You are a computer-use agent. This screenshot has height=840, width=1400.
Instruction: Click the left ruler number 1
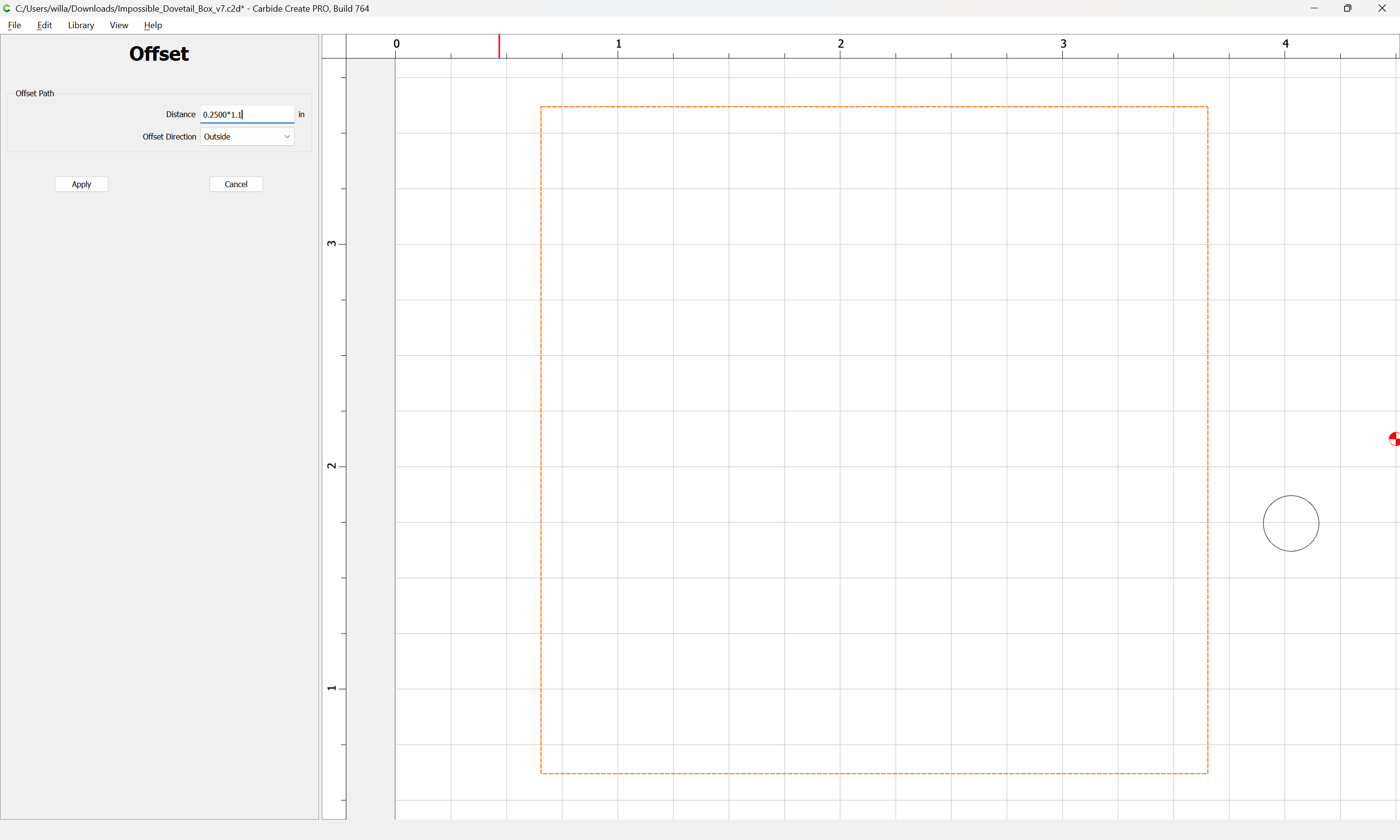(x=332, y=688)
